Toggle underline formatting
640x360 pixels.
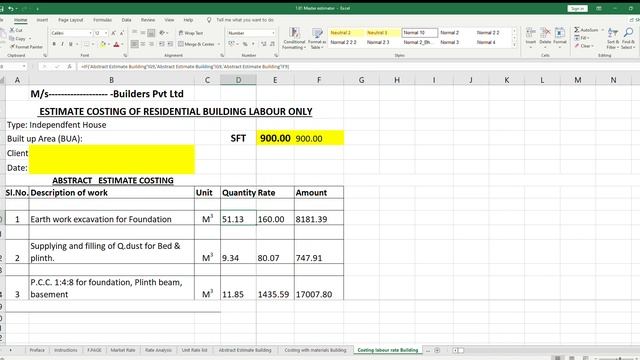point(71,44)
